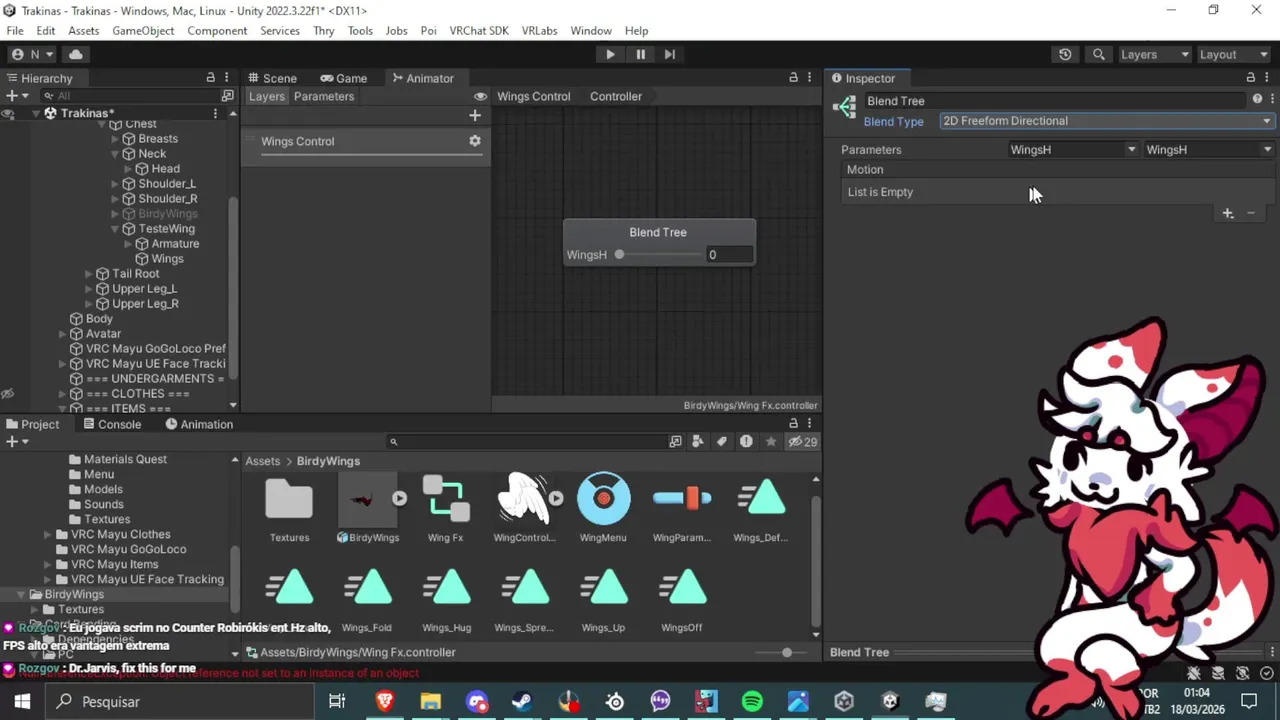Expand Upper Leg_L in Hierarchy
Image resolution: width=1280 pixels, height=720 pixels.
(x=89, y=289)
